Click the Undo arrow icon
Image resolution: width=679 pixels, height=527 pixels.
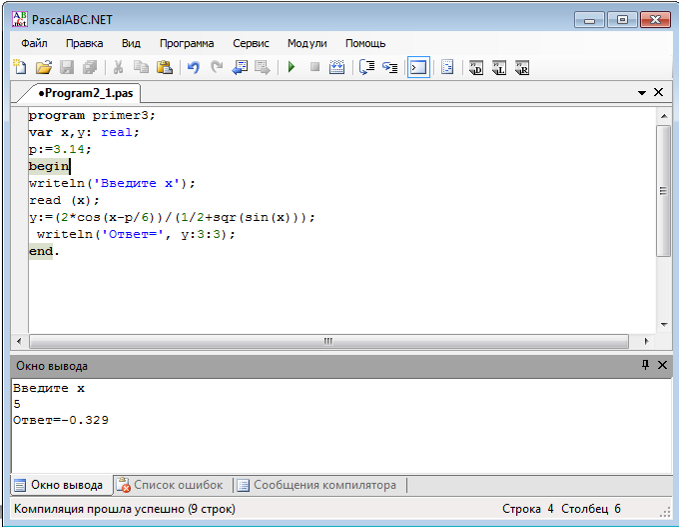(x=193, y=68)
